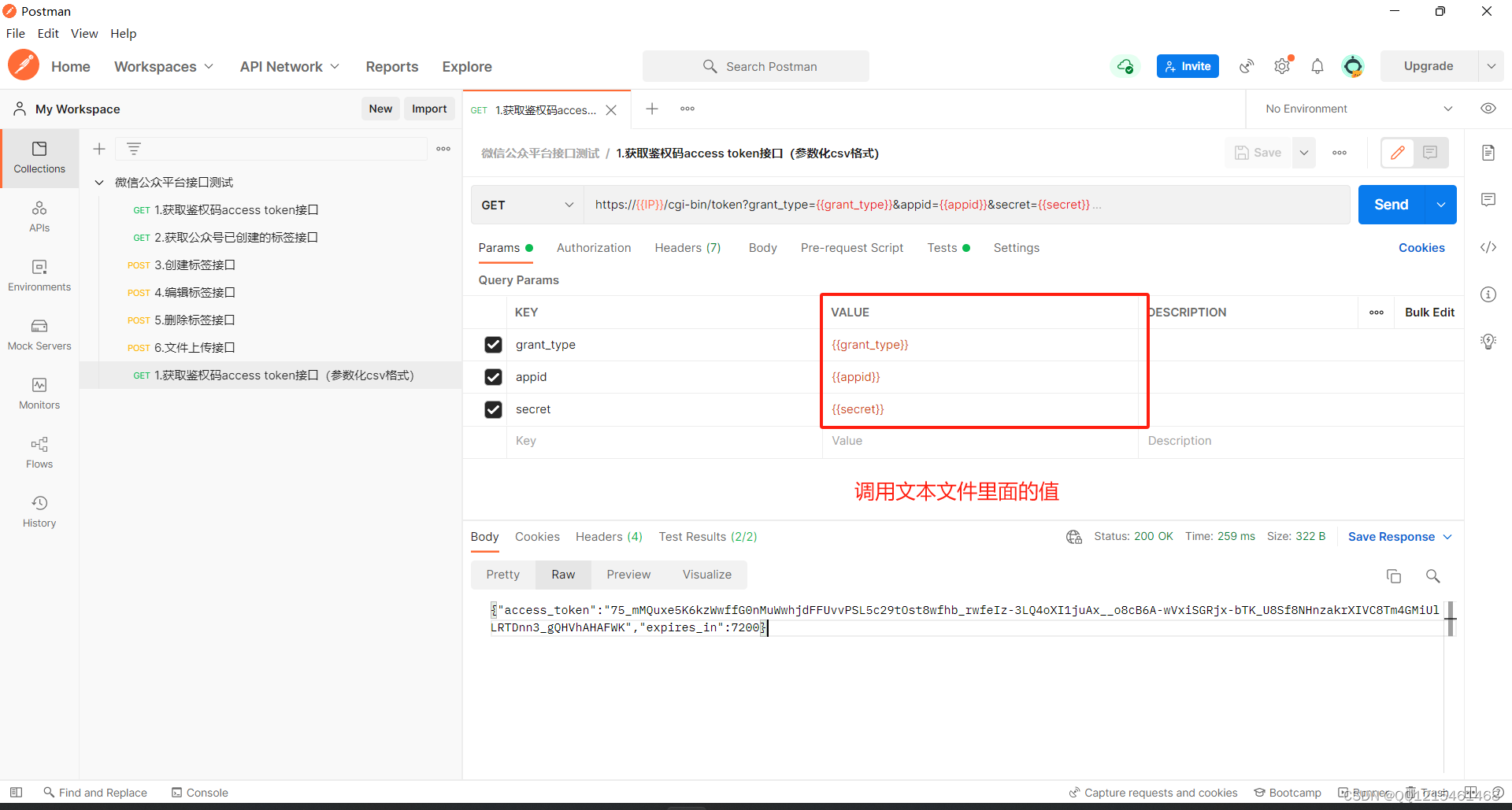Expand the API Network menu

pyautogui.click(x=290, y=67)
